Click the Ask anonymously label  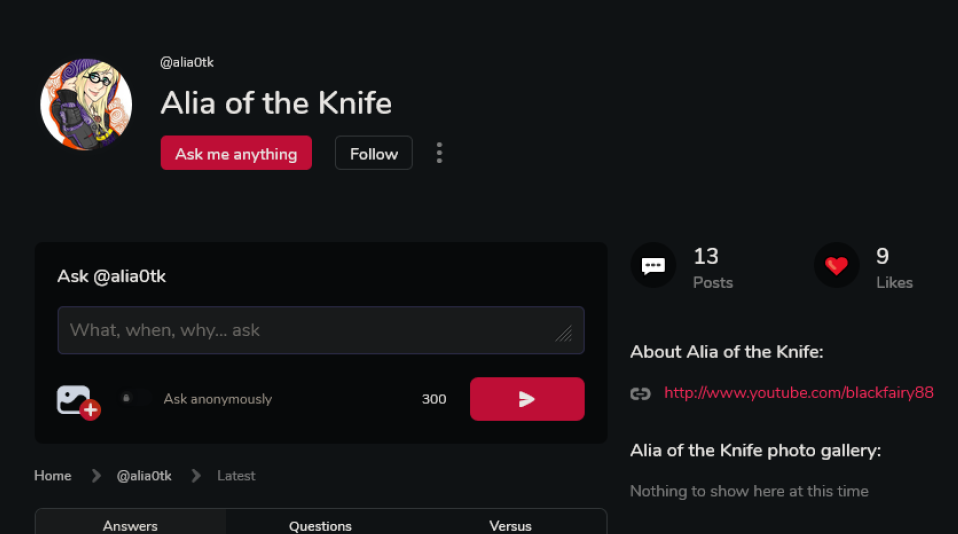(x=218, y=399)
